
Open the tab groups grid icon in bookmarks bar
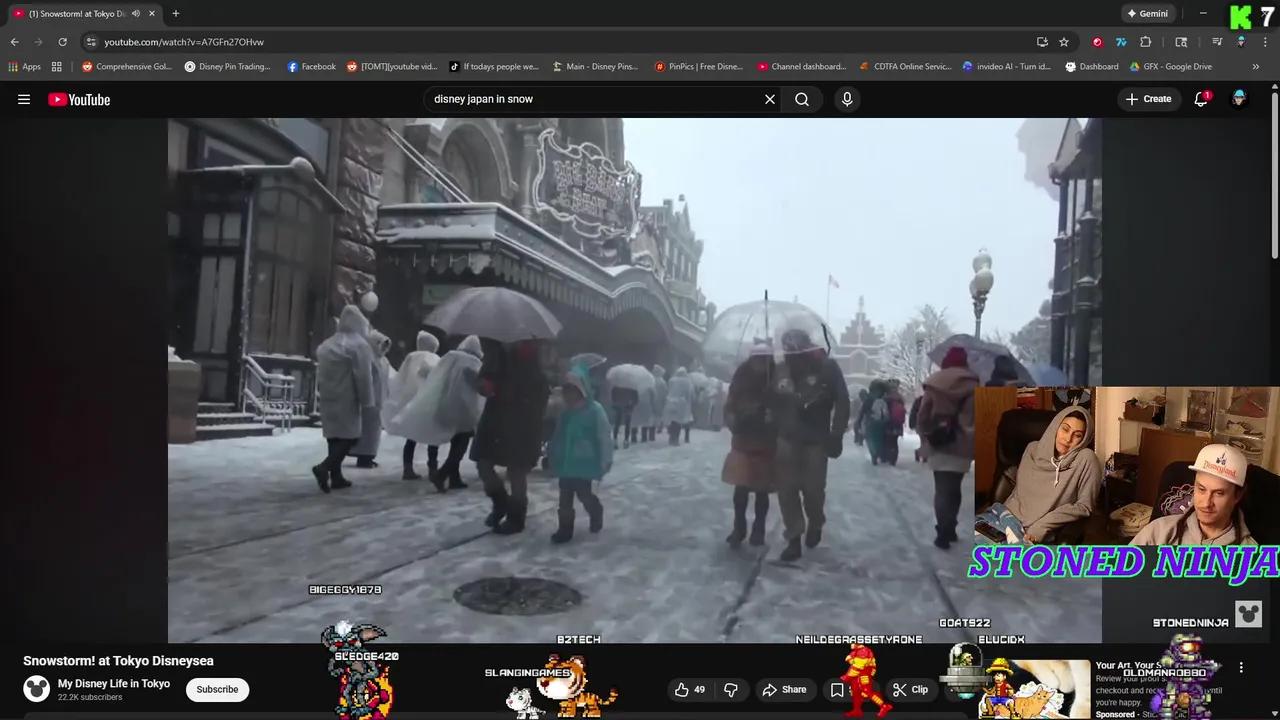pyautogui.click(x=57, y=67)
